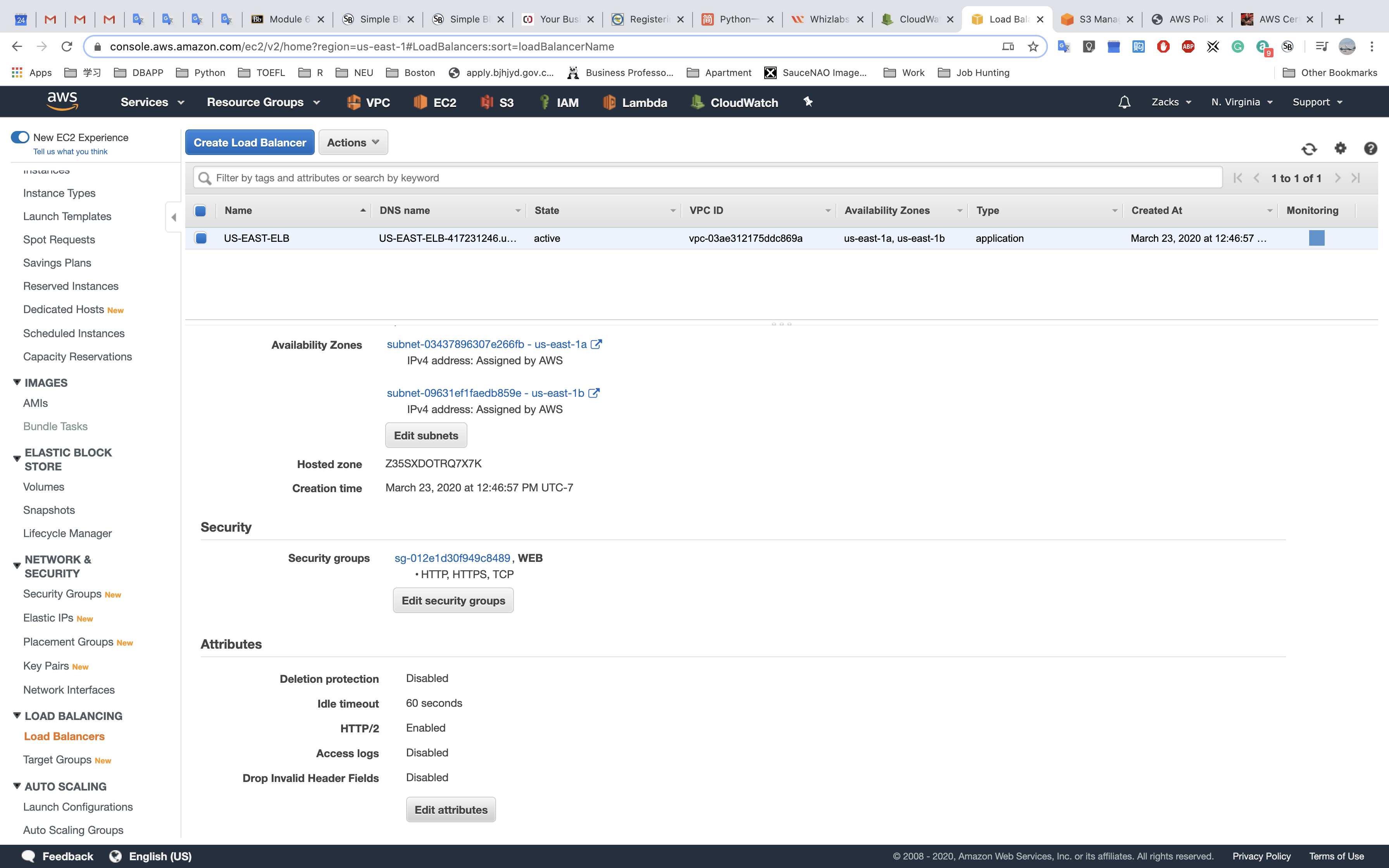Open the Actions dropdown
Screen dimensions: 1389x868
coord(353,142)
